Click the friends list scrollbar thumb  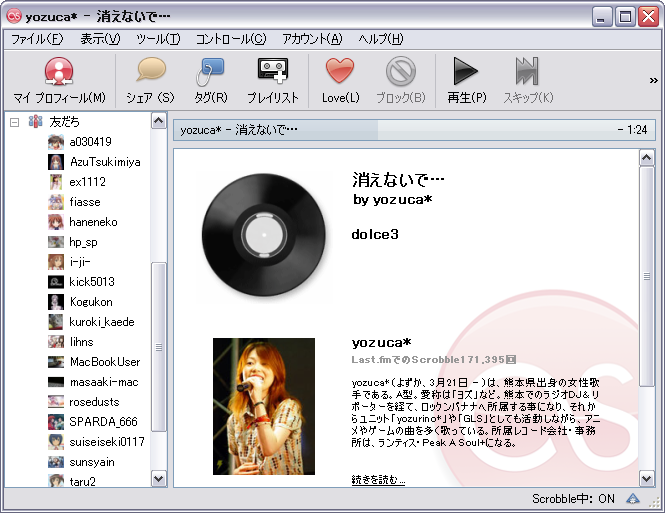pyautogui.click(x=159, y=347)
